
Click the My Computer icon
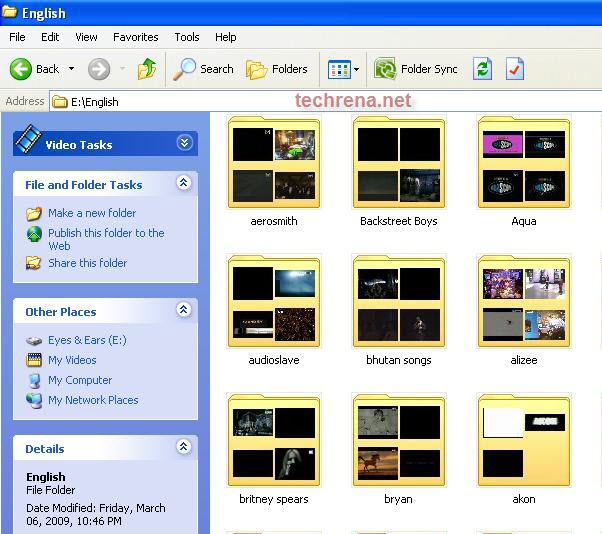(x=34, y=380)
